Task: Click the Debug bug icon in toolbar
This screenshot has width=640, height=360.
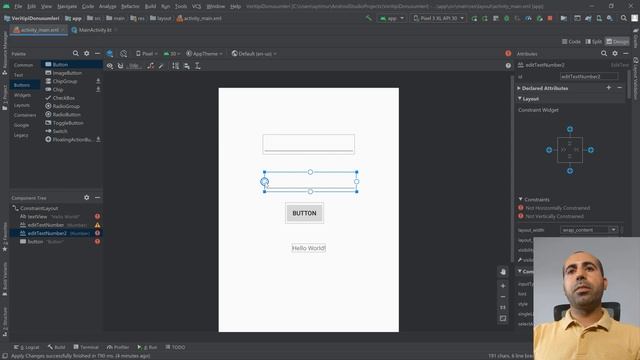Action: pos(507,18)
